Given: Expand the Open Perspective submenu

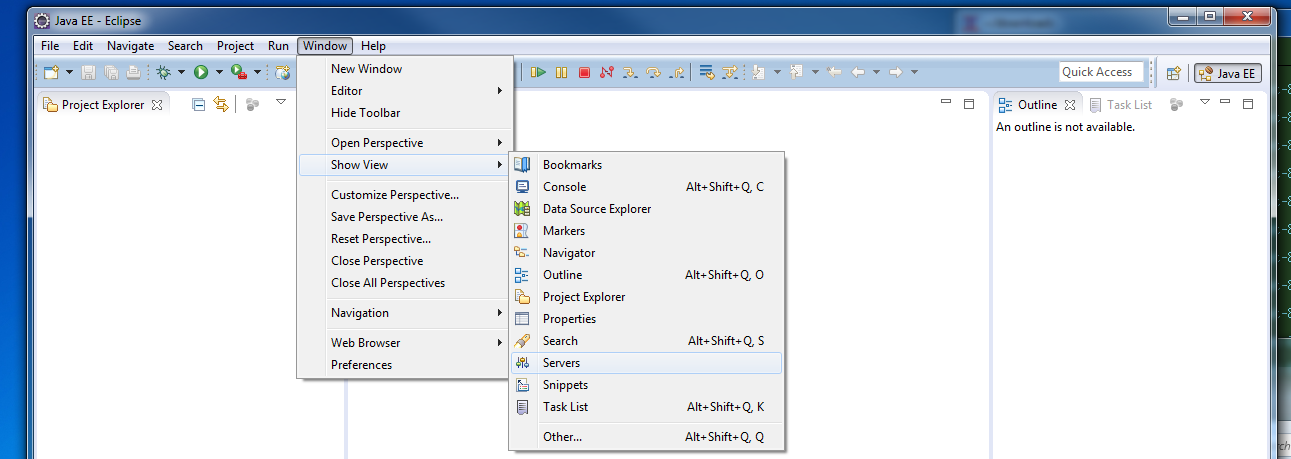Looking at the screenshot, I should [406, 143].
